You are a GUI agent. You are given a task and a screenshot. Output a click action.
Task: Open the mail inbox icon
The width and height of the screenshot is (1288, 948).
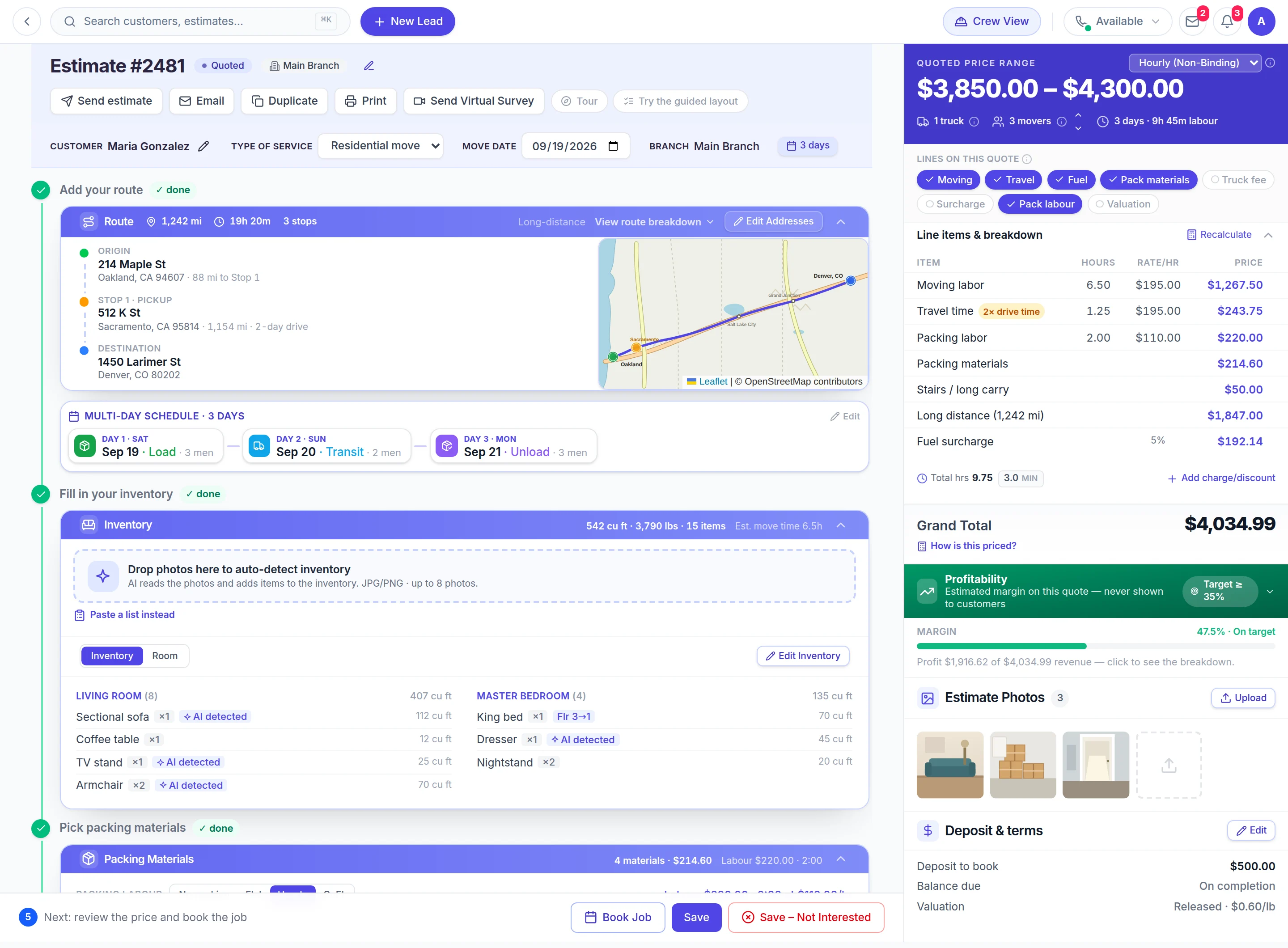[1192, 21]
